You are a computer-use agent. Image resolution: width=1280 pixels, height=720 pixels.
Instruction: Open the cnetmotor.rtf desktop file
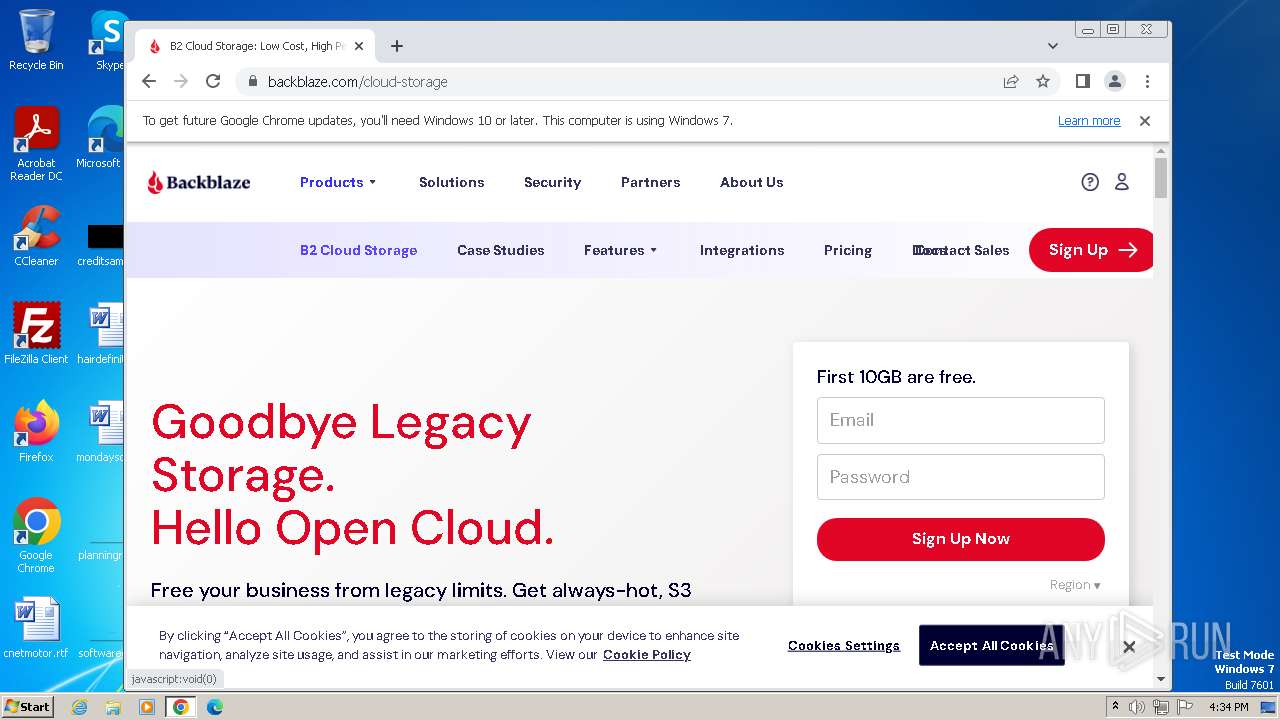[x=36, y=628]
